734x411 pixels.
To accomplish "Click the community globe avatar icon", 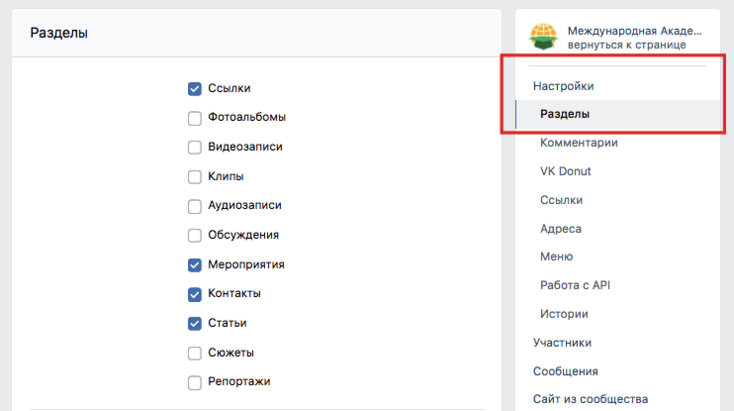I will point(543,37).
